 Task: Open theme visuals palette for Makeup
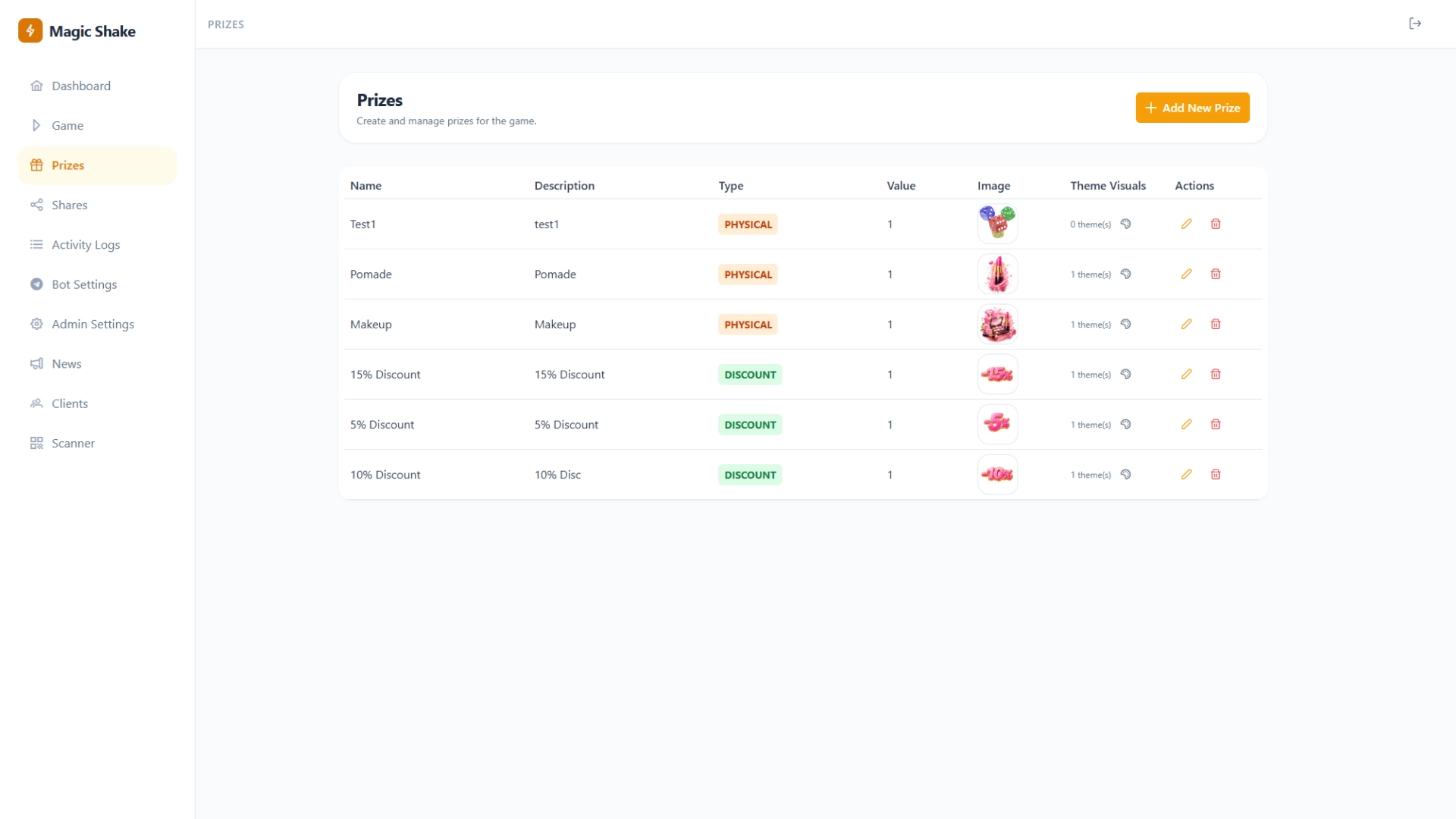pyautogui.click(x=1126, y=325)
